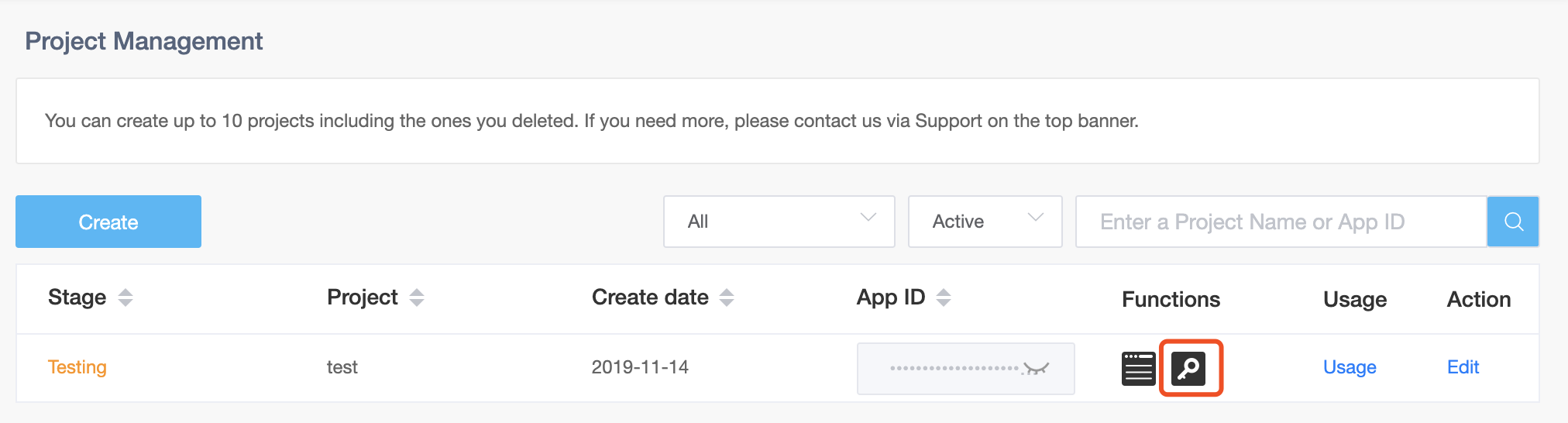Click the Action column header
The width and height of the screenshot is (1568, 423).
[1479, 299]
